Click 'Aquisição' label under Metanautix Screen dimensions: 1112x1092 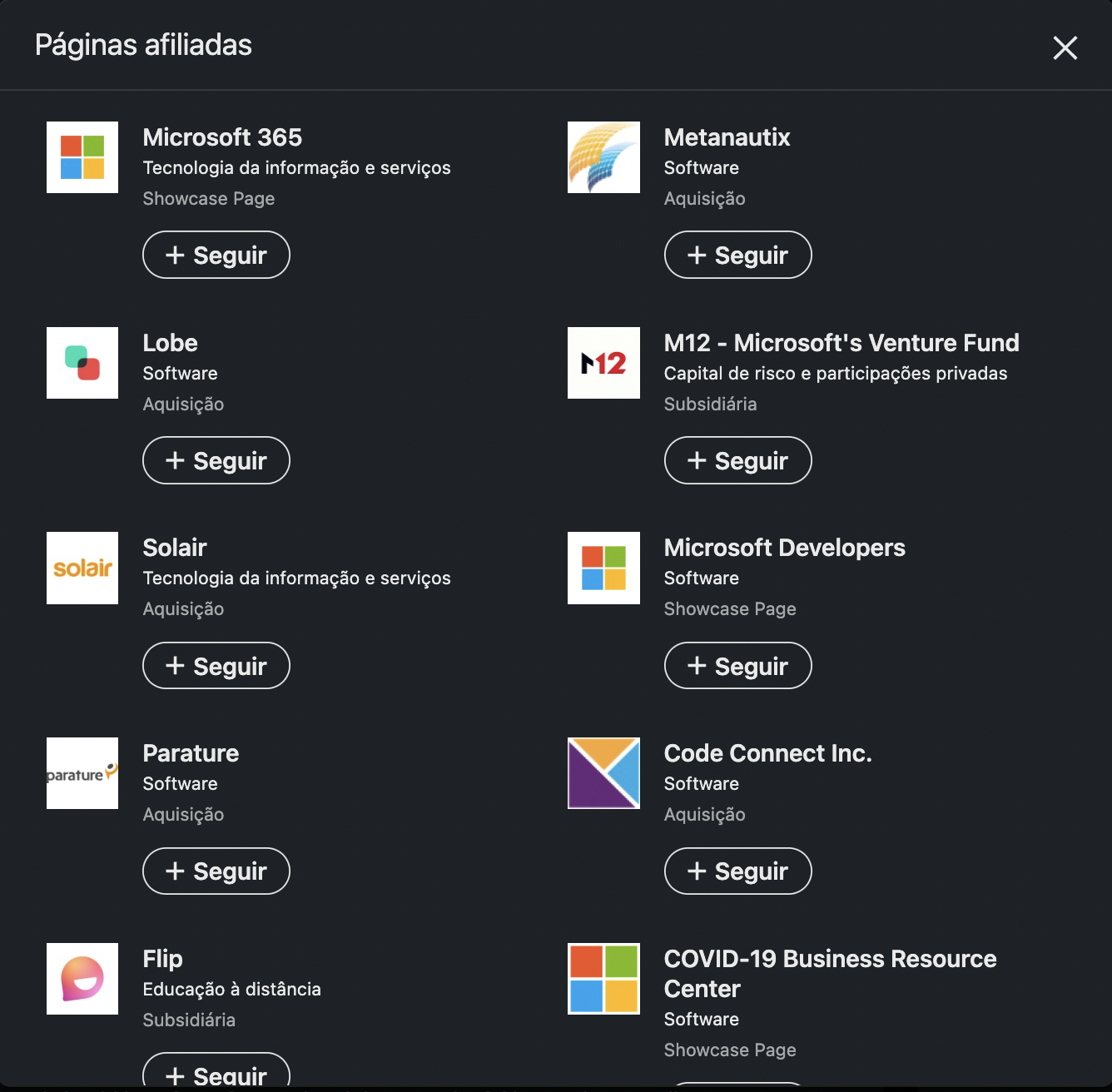coord(705,199)
